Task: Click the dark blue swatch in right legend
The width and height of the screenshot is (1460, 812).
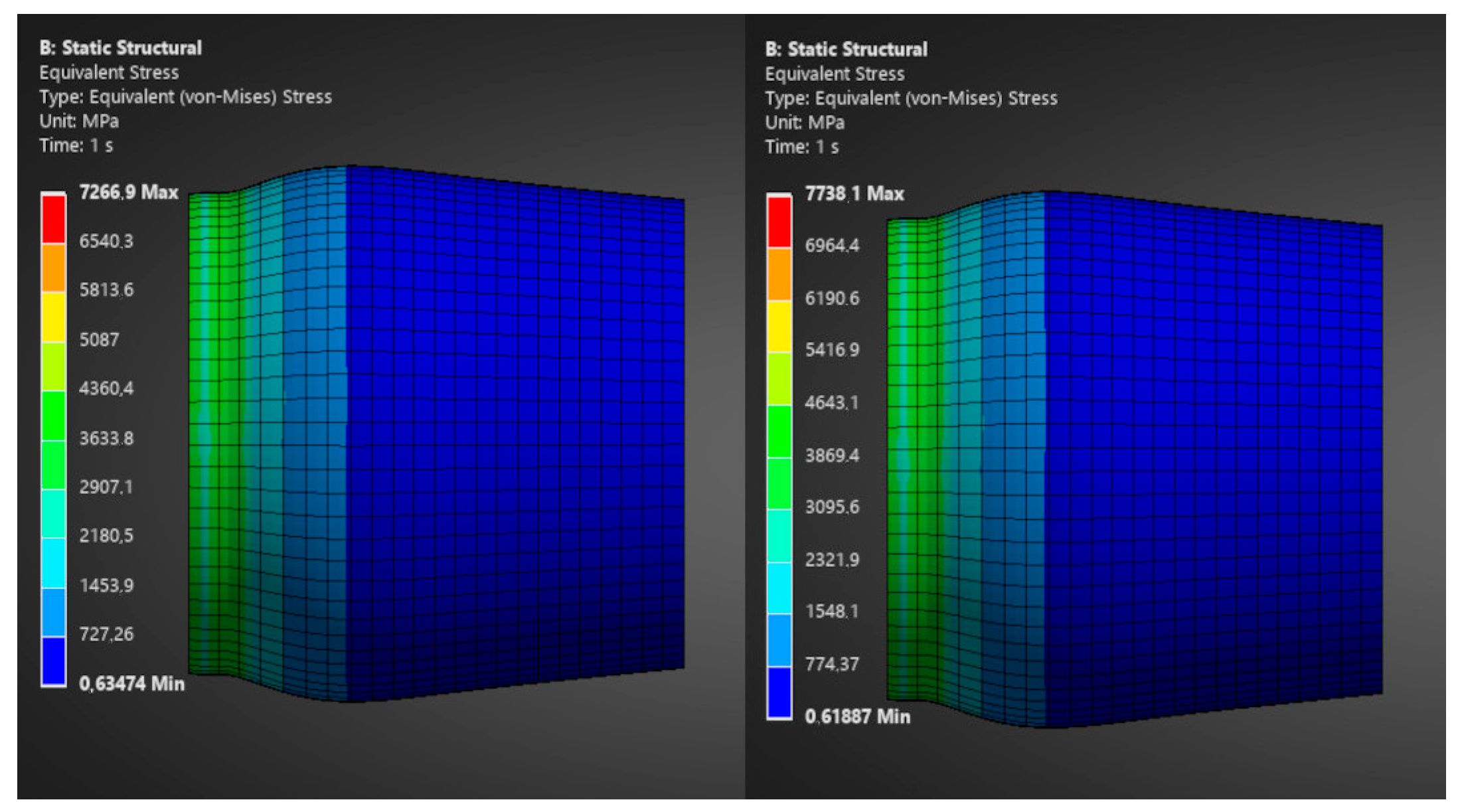Action: pos(779,692)
